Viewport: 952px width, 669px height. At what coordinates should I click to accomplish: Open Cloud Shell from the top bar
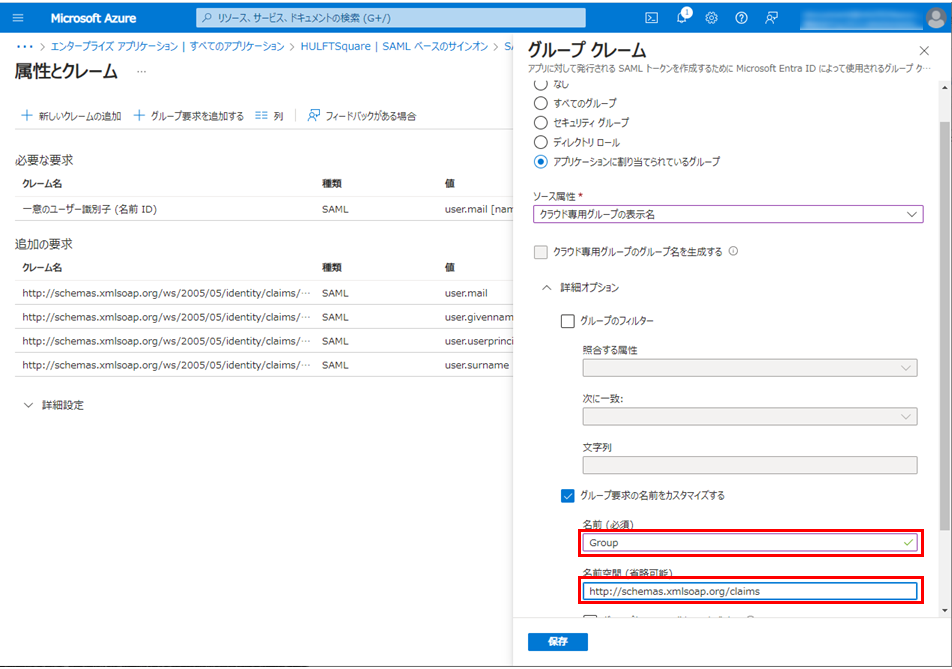pos(651,18)
